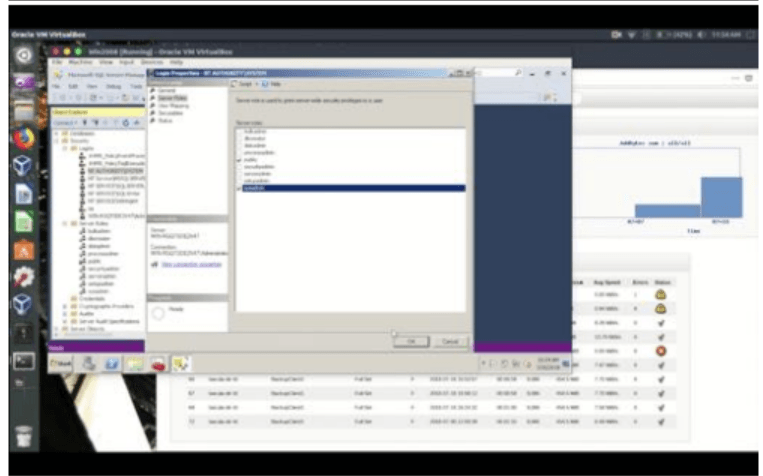Open the Debug menu in Management Studio
Viewport: 763px width, 476px height.
(113, 86)
